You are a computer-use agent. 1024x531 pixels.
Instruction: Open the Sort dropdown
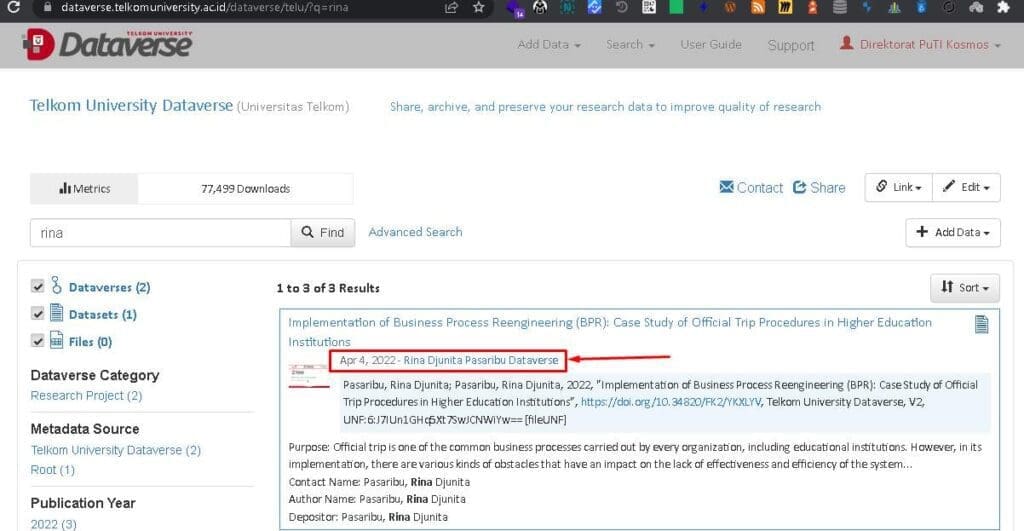(964, 288)
